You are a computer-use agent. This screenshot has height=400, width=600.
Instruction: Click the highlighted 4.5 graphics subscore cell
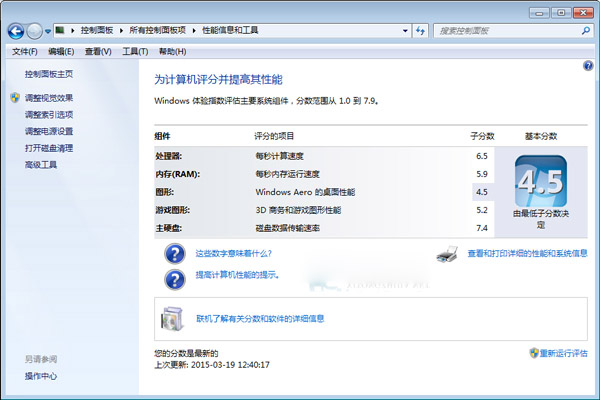coord(483,192)
